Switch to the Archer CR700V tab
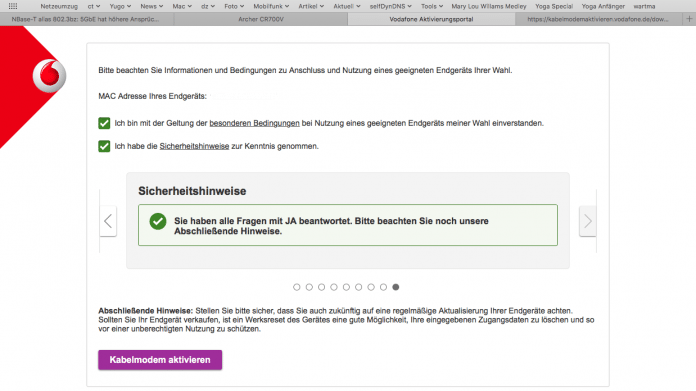This screenshot has height=391, width=696. click(261, 19)
